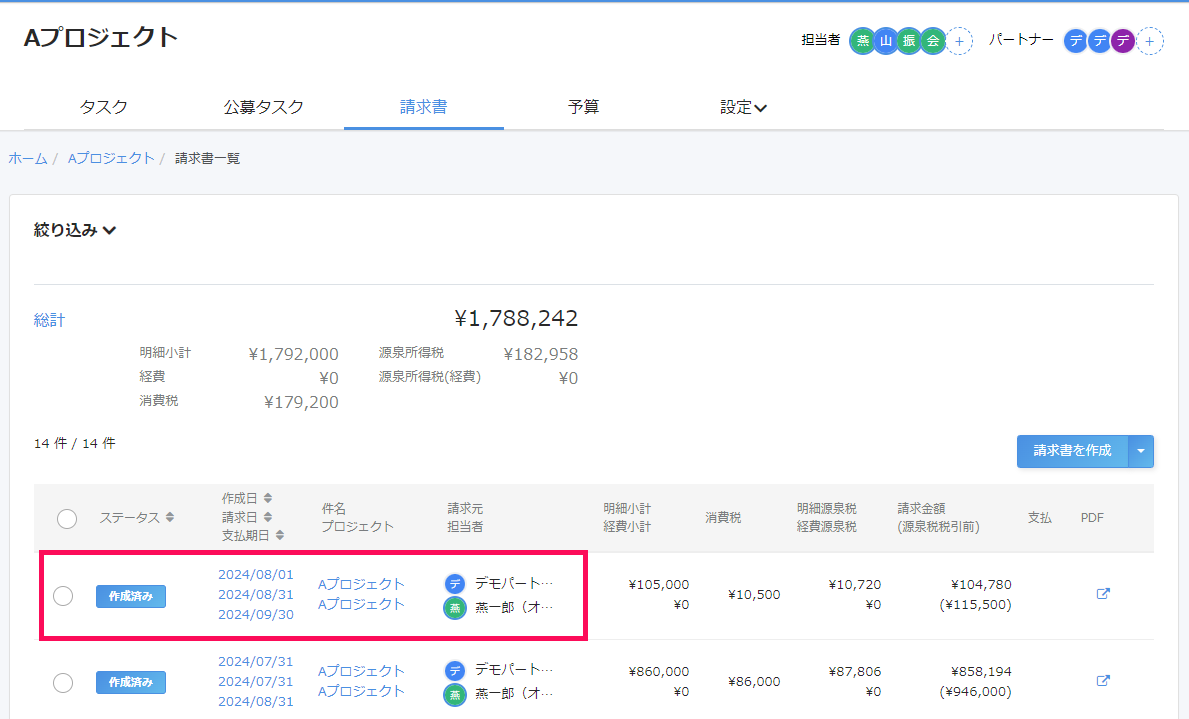The image size is (1189, 719).
Task: Sort invoices by 請求日 arrows
Action: coord(268,517)
